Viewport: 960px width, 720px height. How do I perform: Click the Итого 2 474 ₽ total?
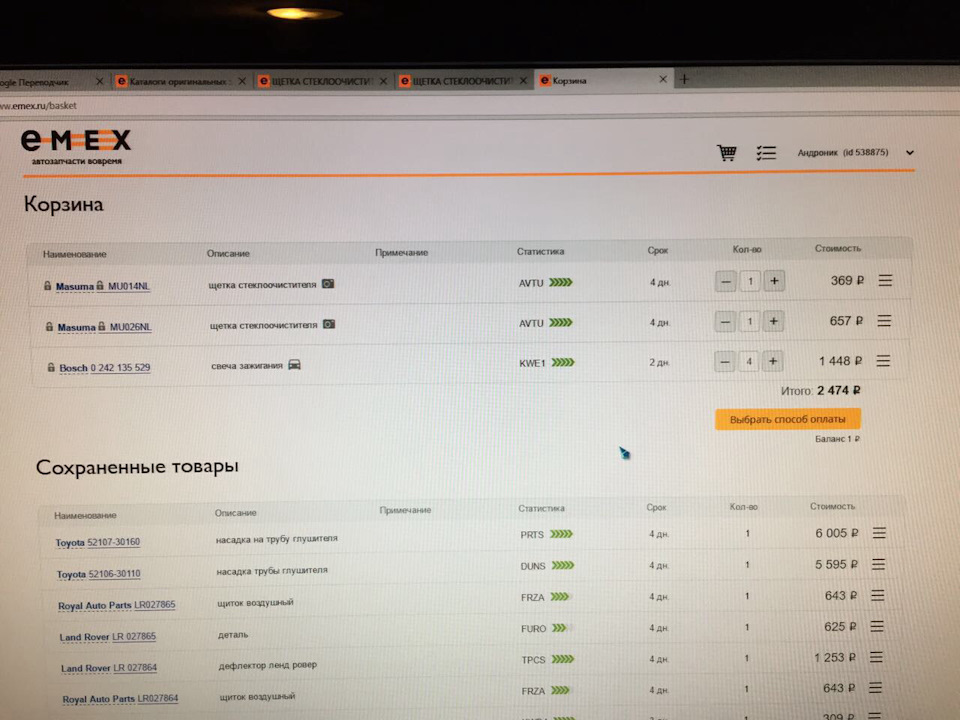pyautogui.click(x=820, y=391)
